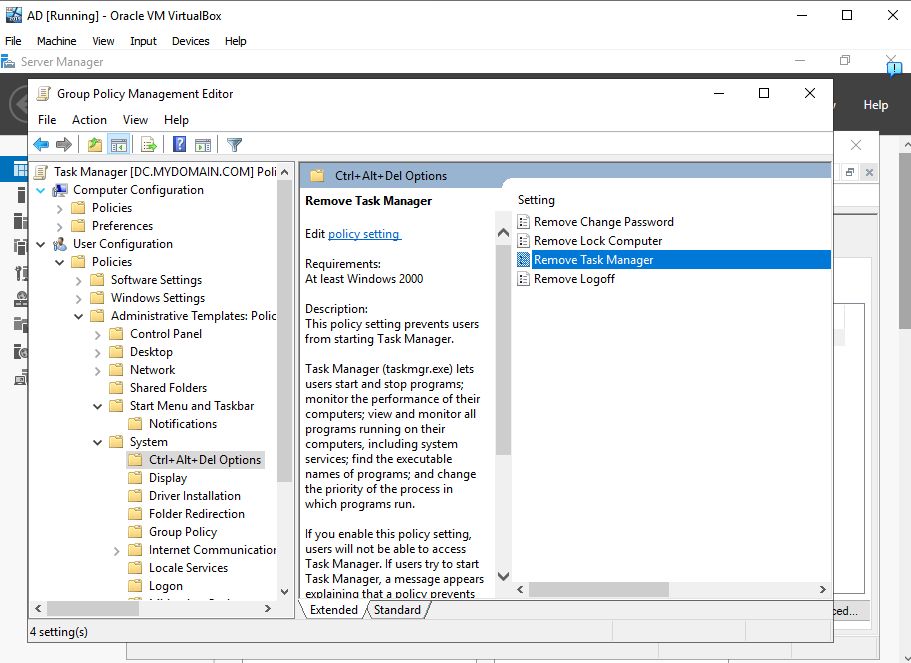This screenshot has height=663, width=911.
Task: Click the Logon folder icon
Action: point(135,586)
